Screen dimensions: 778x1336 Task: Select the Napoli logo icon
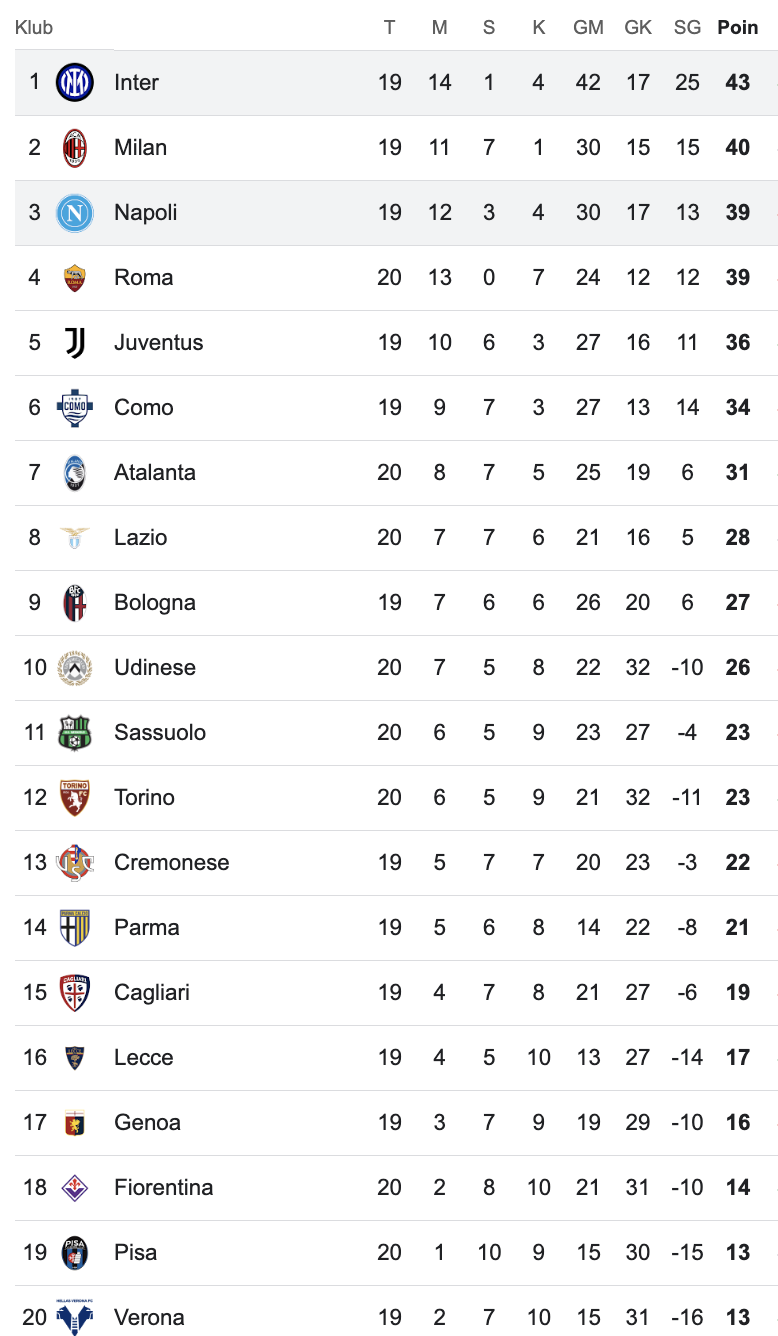[x=75, y=213]
